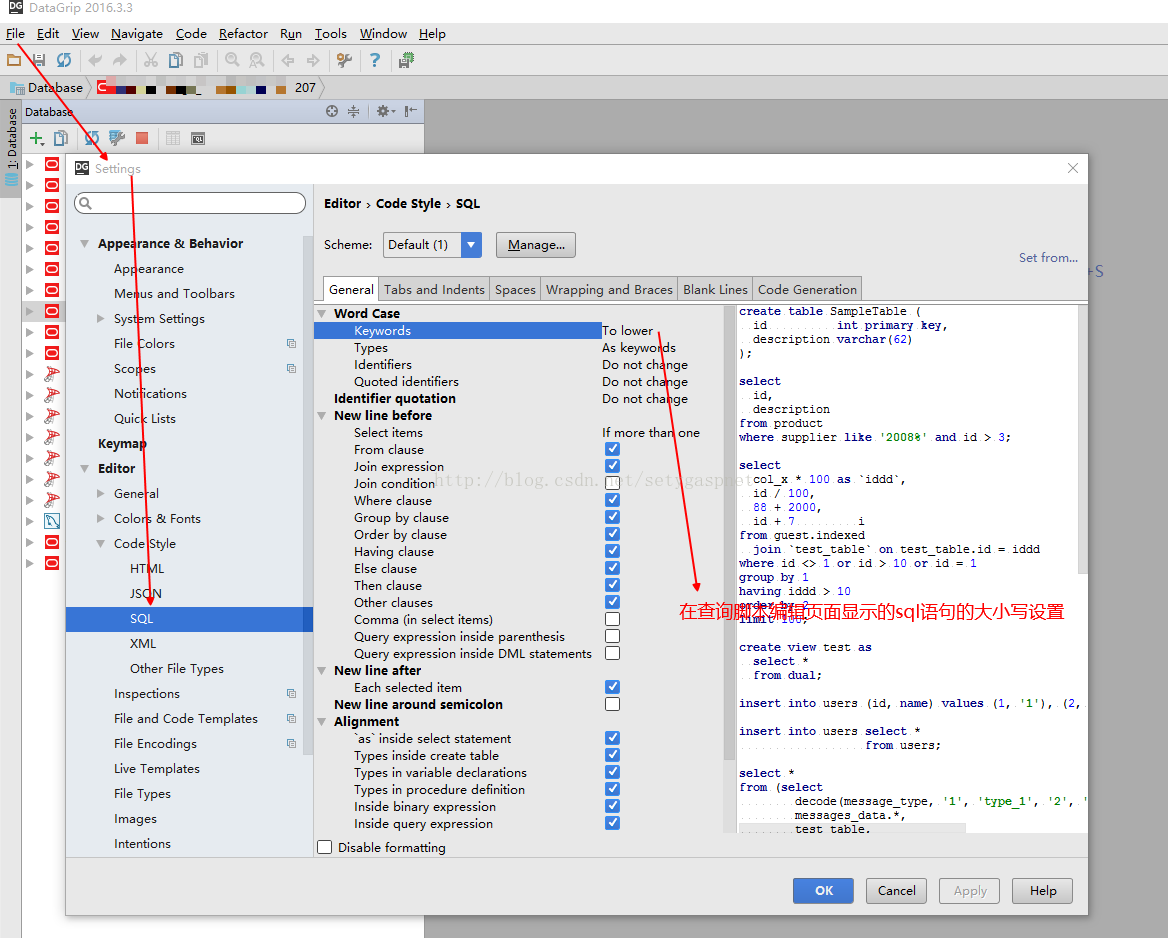Collapse the New line before group
This screenshot has height=938, width=1168.
point(322,416)
